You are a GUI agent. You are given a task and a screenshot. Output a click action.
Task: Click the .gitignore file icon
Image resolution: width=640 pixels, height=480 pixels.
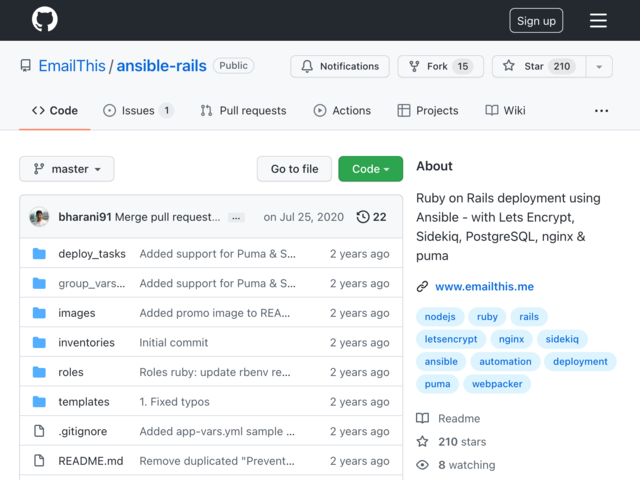click(39, 432)
